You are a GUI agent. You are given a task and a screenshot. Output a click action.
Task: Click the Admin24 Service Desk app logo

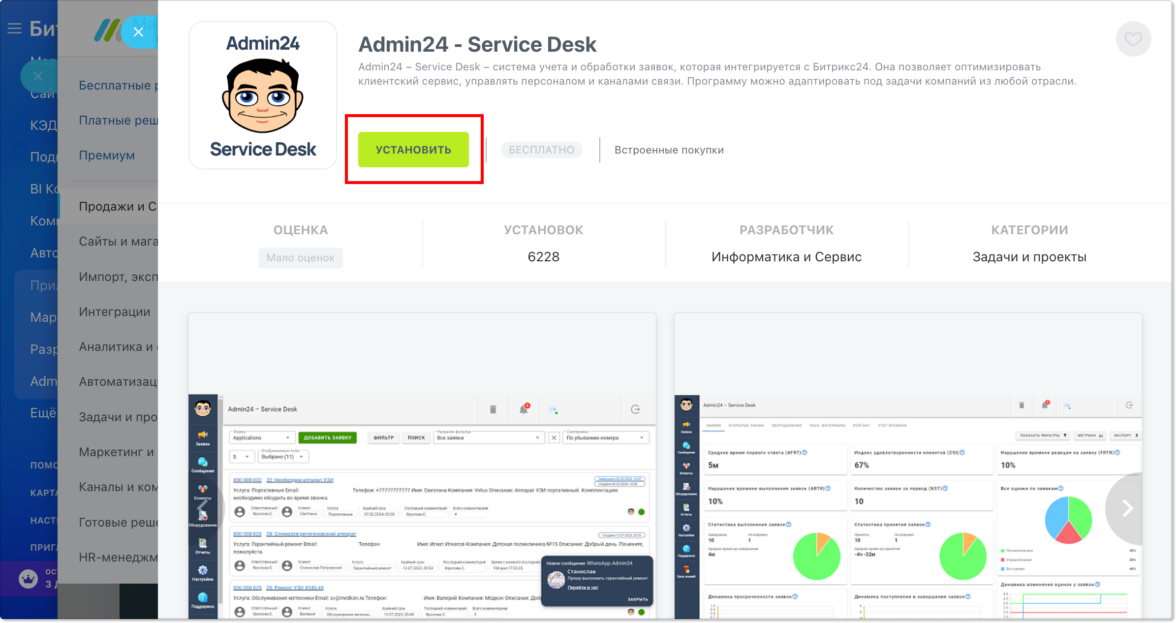[263, 95]
